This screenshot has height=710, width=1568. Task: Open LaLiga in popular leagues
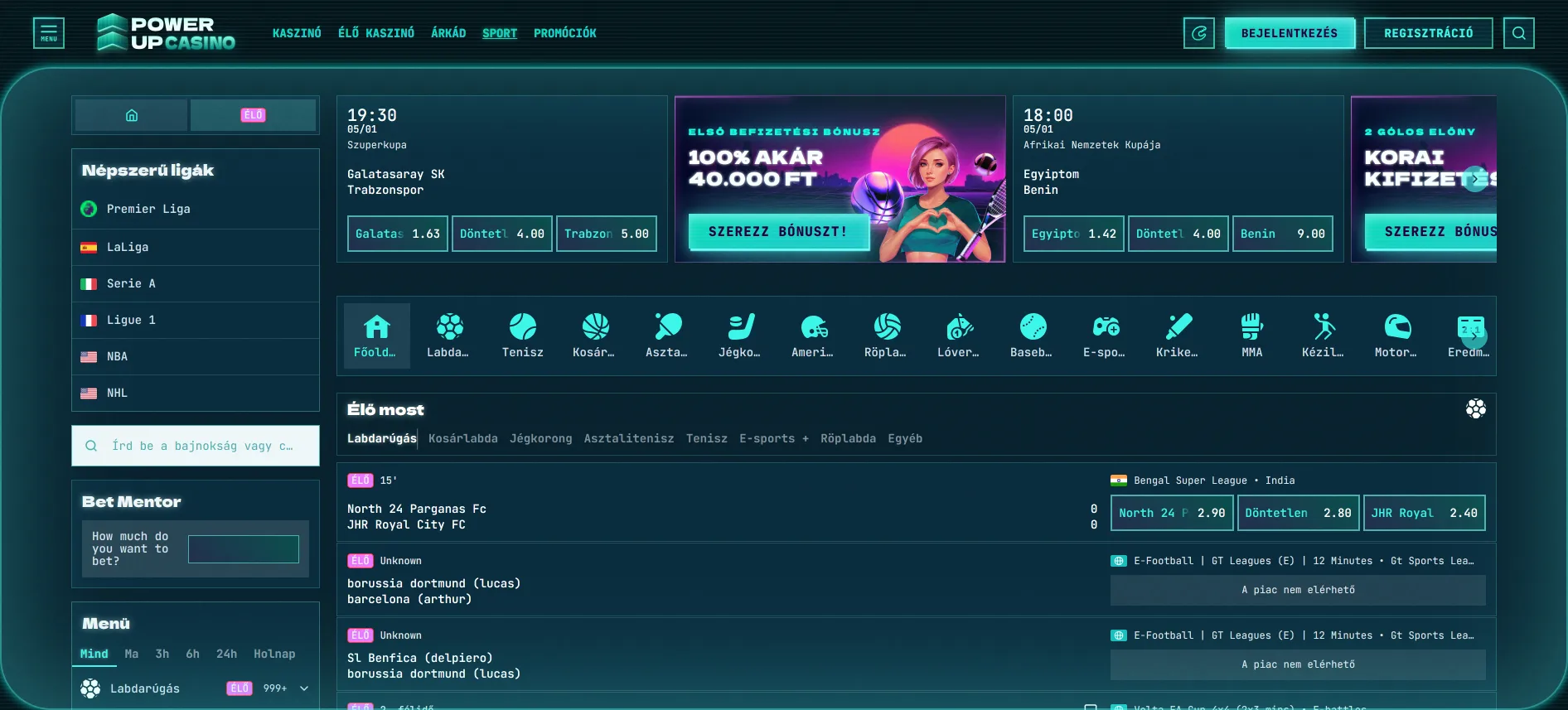pyautogui.click(x=196, y=247)
